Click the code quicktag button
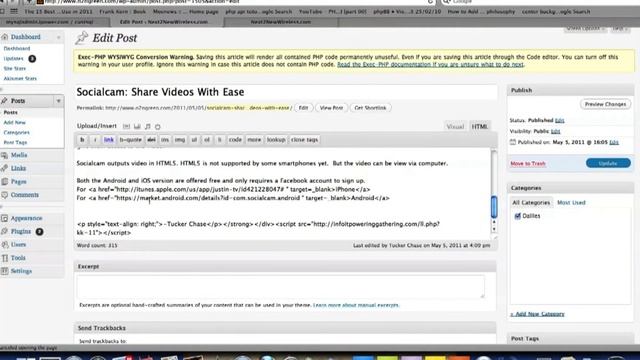Viewport: 640px width, 360px height. (235, 140)
